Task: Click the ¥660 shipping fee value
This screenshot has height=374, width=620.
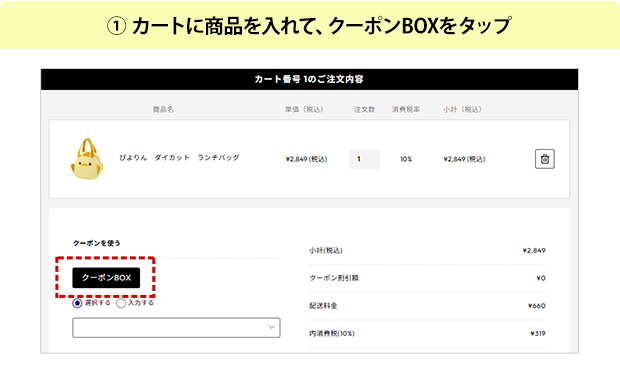Action: pos(537,306)
